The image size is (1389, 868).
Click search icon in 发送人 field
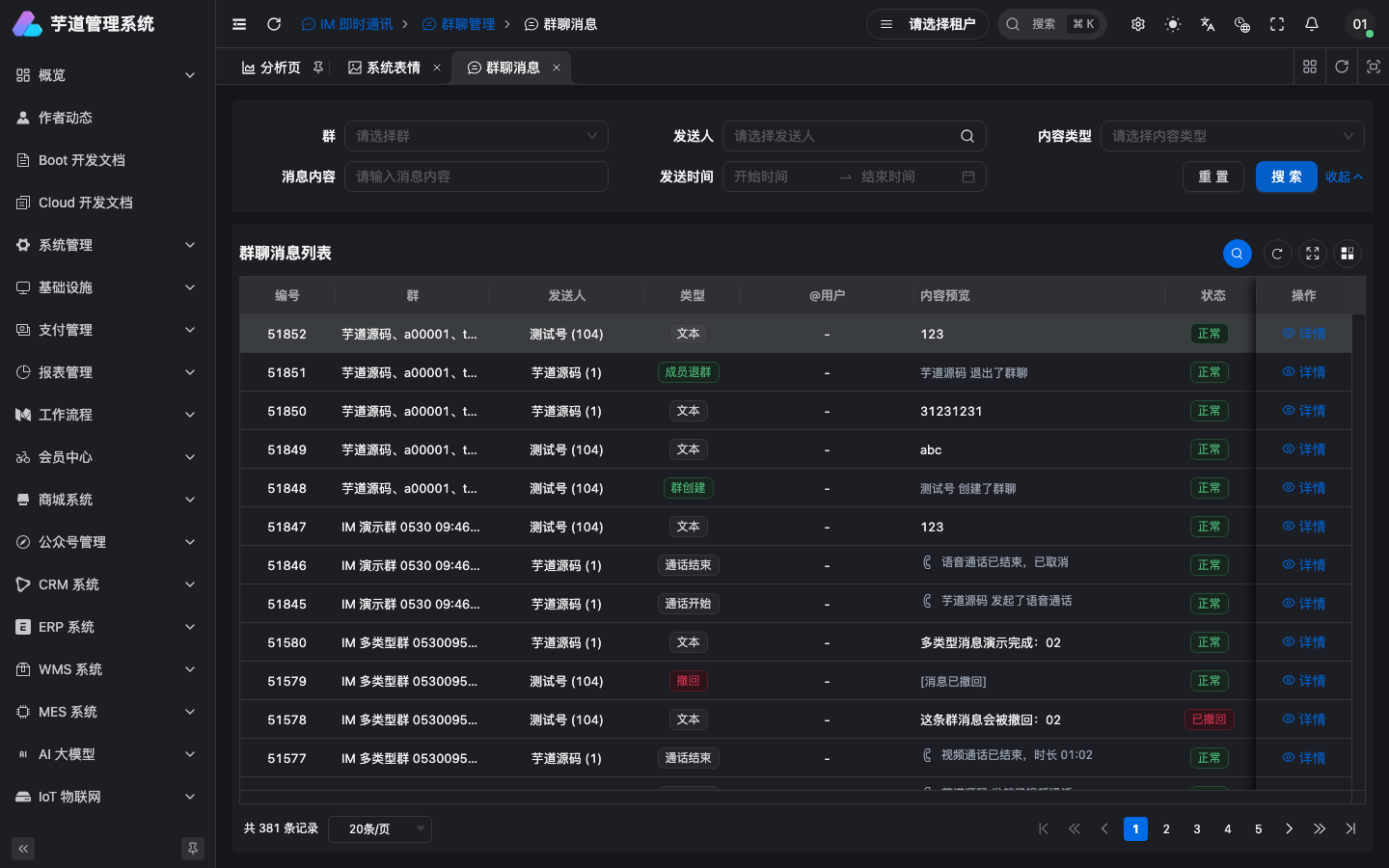967,136
